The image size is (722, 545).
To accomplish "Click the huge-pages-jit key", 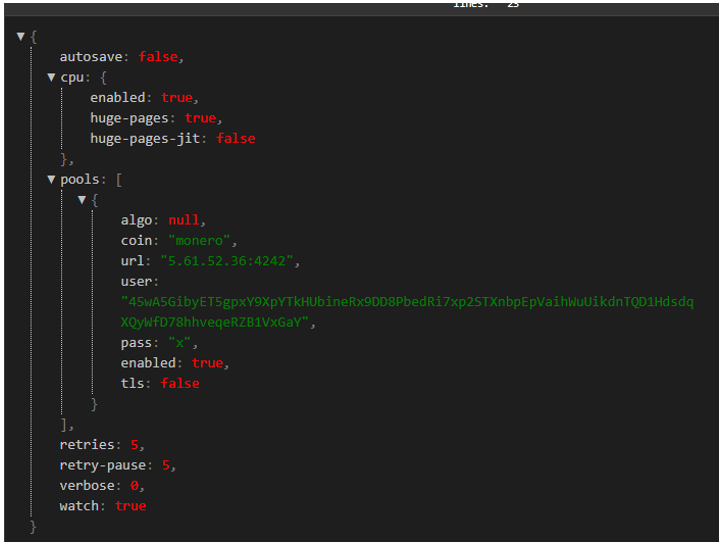I will (x=145, y=139).
